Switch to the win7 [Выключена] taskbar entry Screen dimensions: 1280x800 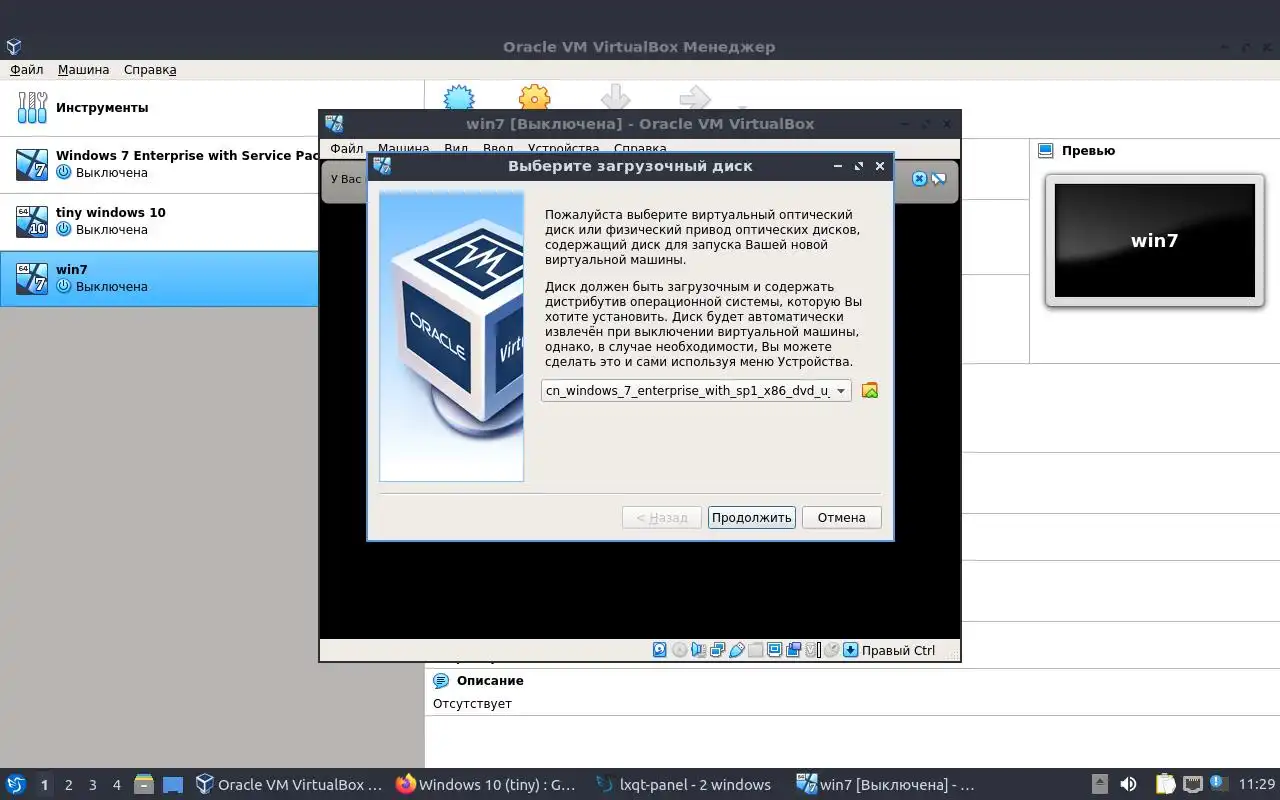(x=888, y=785)
